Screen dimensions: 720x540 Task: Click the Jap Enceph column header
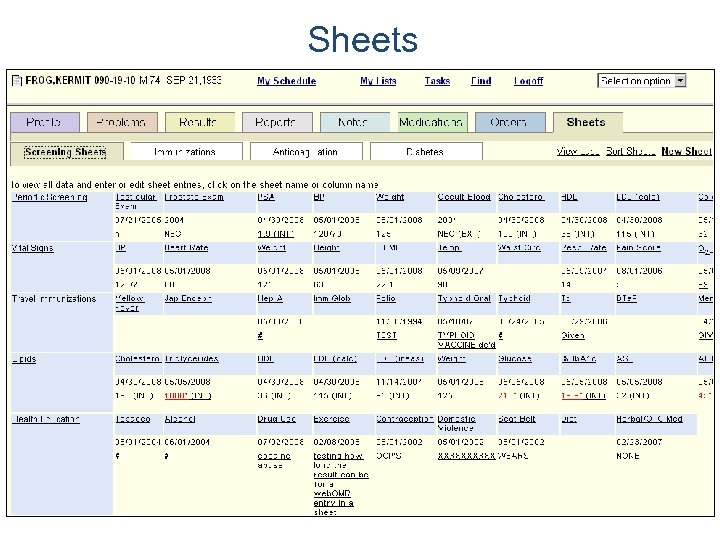[188, 299]
